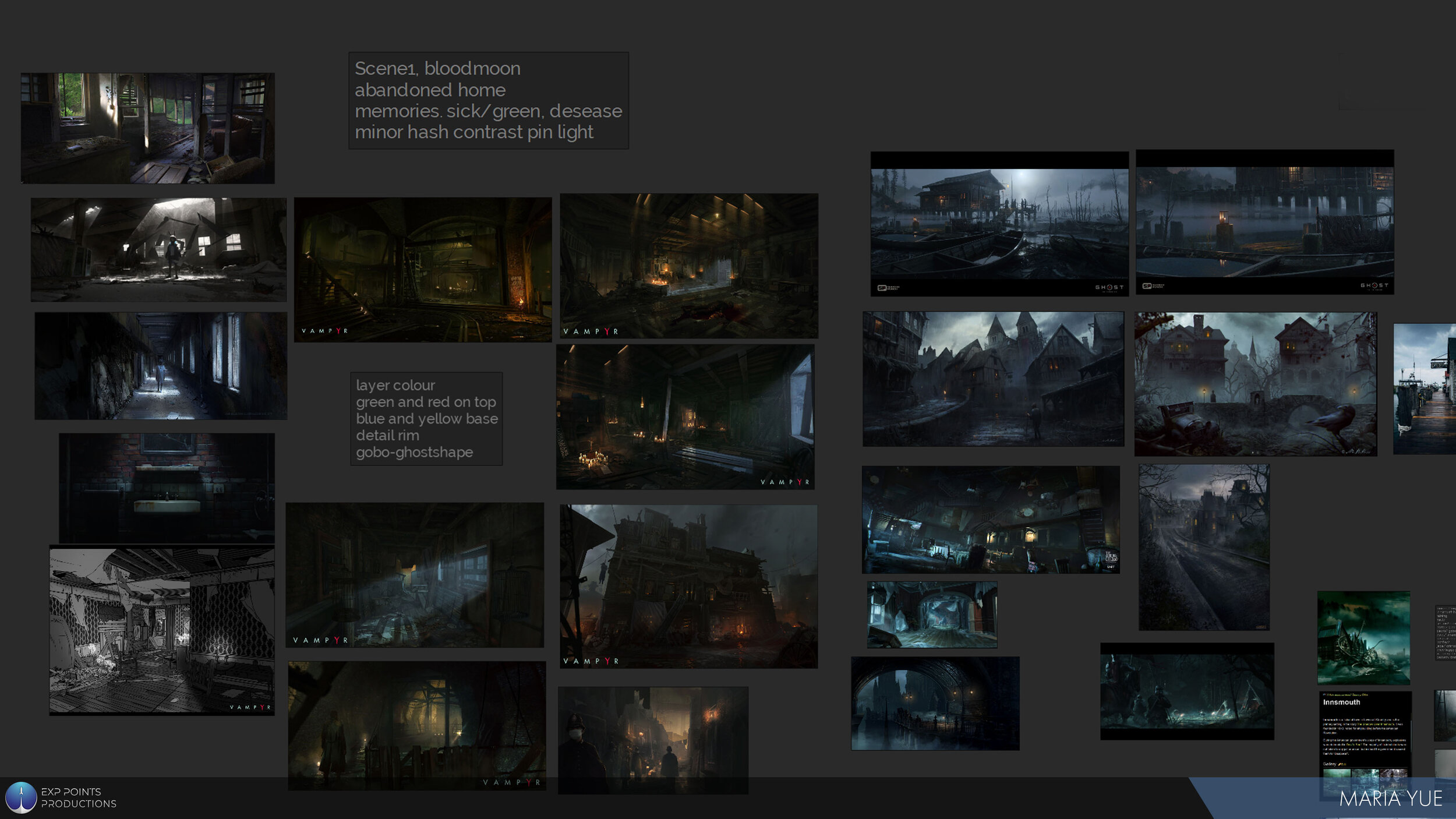This screenshot has height=819, width=1456.
Task: Select the abandoned house interior with green windows
Action: click(147, 128)
